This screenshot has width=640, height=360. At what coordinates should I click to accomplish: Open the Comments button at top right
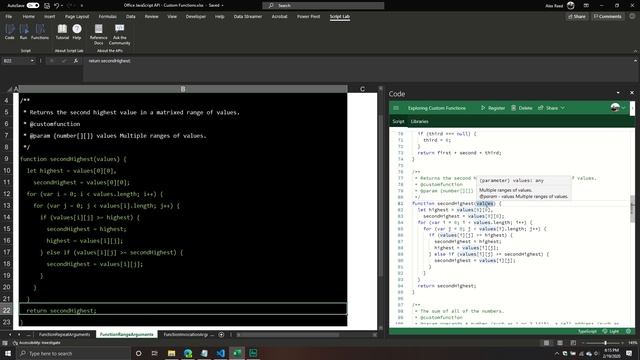[x=608, y=17]
